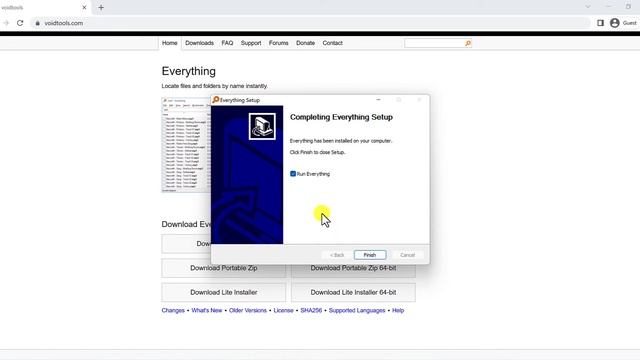
Task: Minimize the Everything Setup dialog
Action: [378, 100]
